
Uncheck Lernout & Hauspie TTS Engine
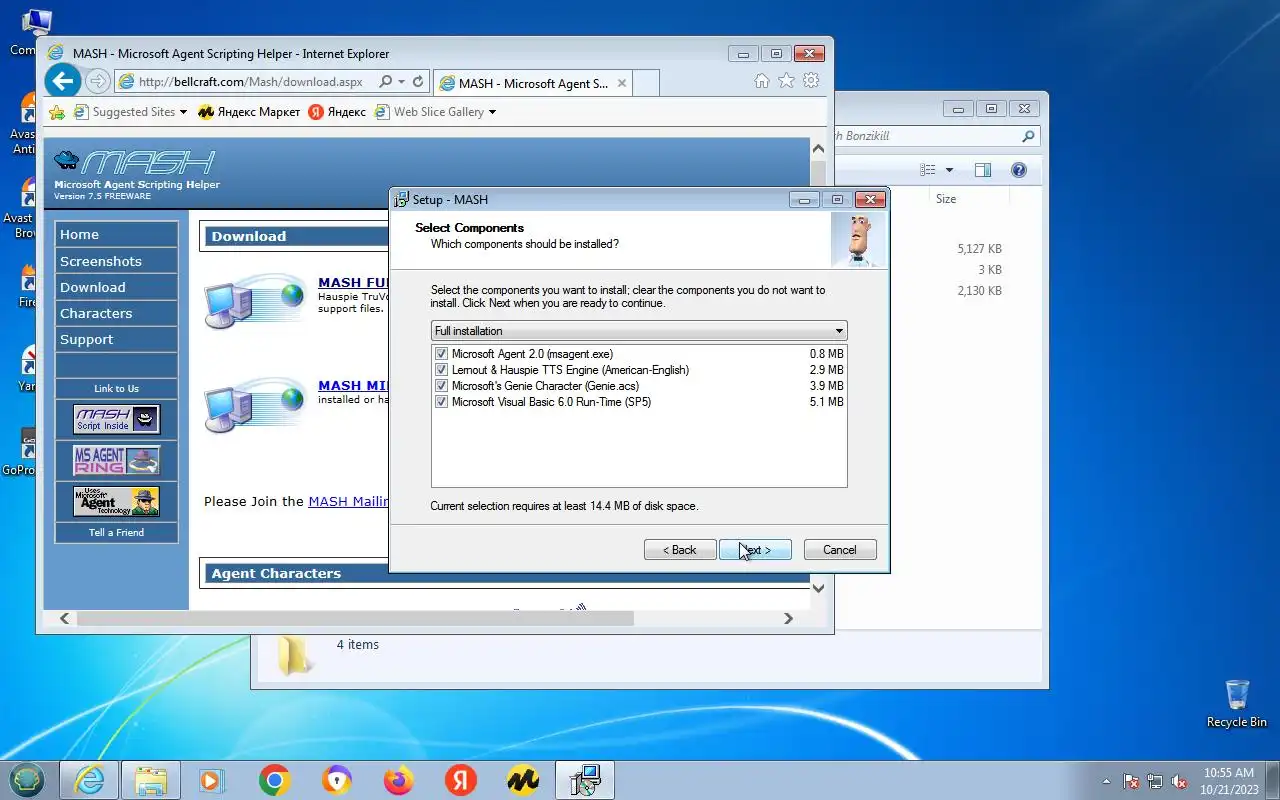[442, 370]
